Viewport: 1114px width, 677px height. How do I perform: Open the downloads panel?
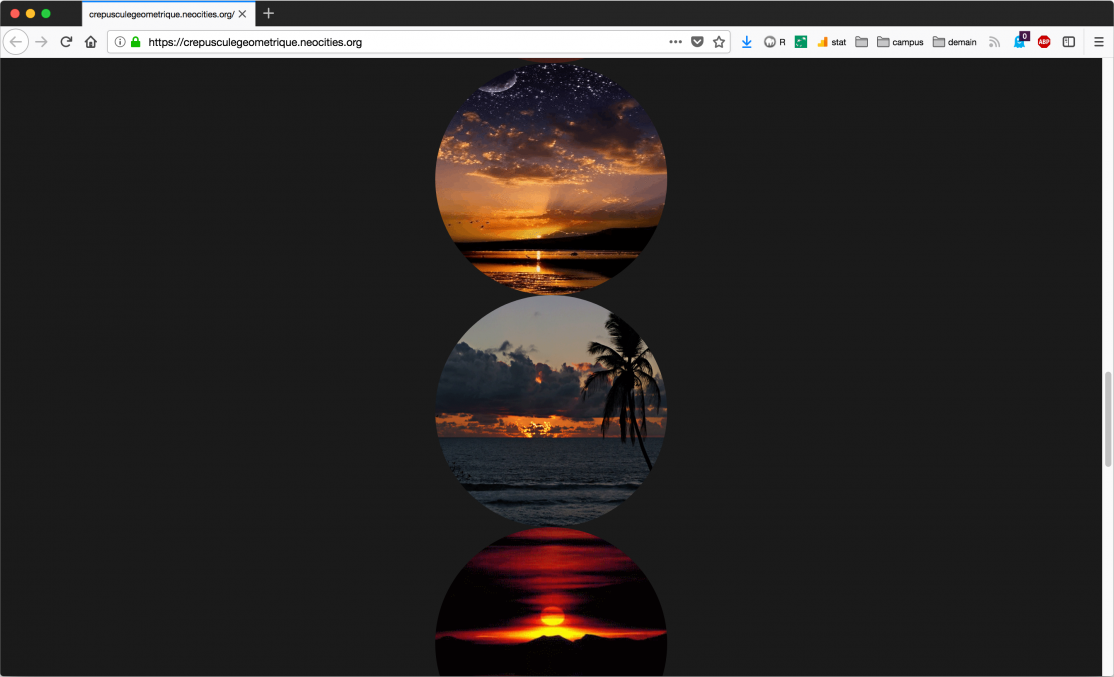[746, 42]
